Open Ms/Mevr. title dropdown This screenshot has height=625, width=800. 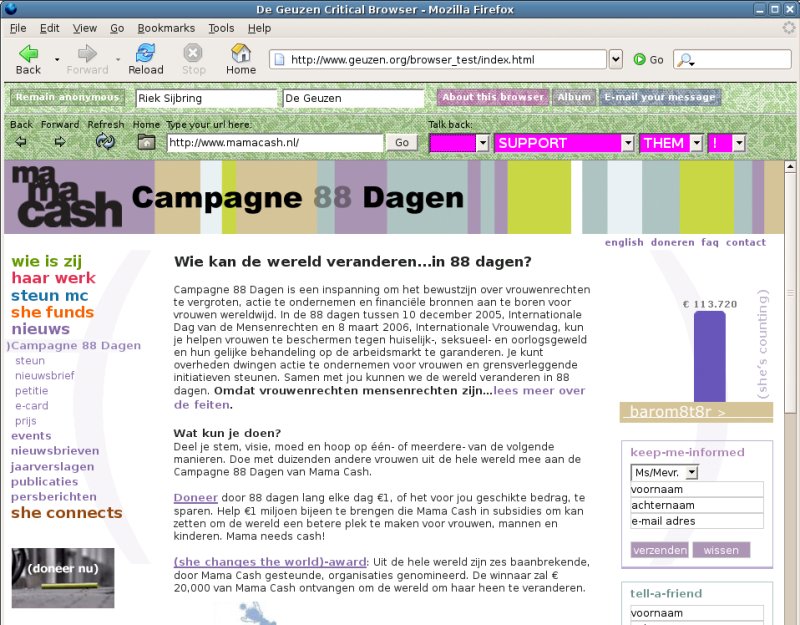click(691, 472)
